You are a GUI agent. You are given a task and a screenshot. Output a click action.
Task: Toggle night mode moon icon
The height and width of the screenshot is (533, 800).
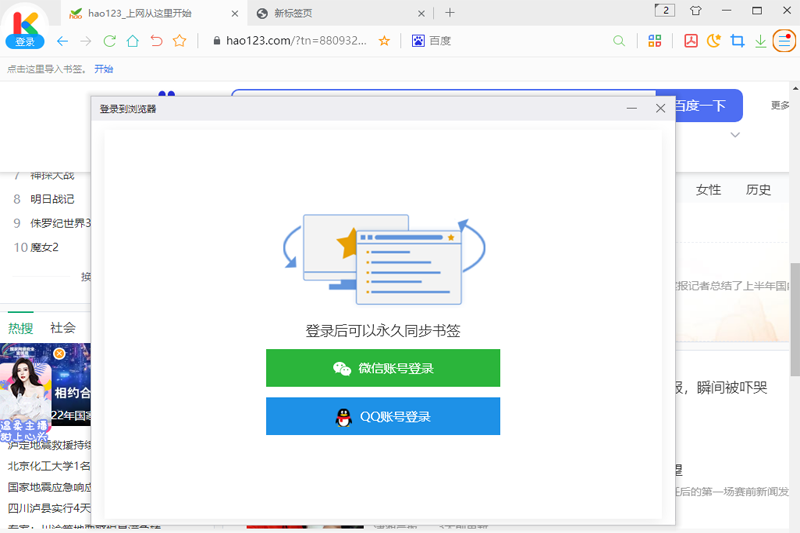(714, 41)
